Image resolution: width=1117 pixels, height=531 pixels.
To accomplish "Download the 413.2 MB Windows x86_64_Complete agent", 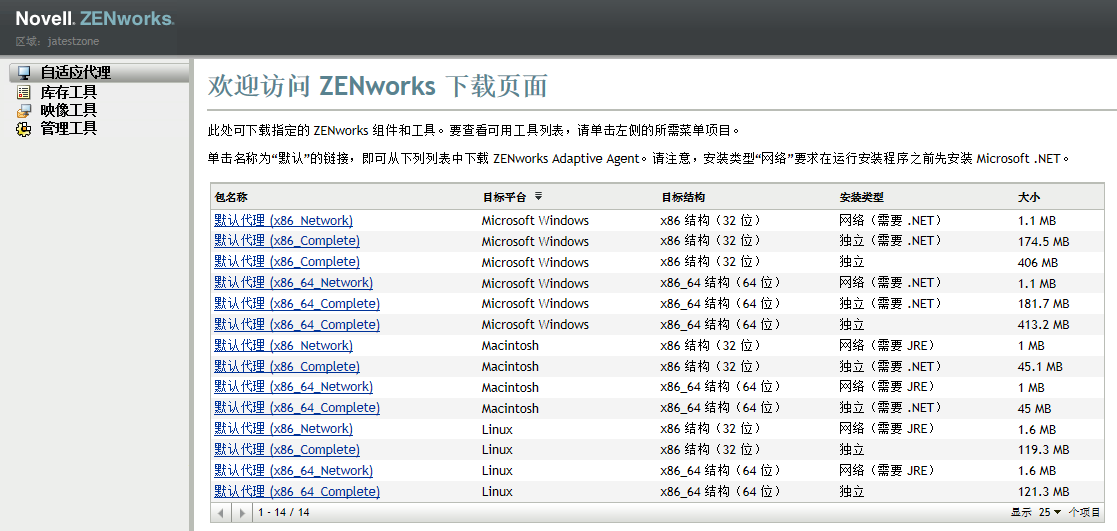I will [x=297, y=324].
